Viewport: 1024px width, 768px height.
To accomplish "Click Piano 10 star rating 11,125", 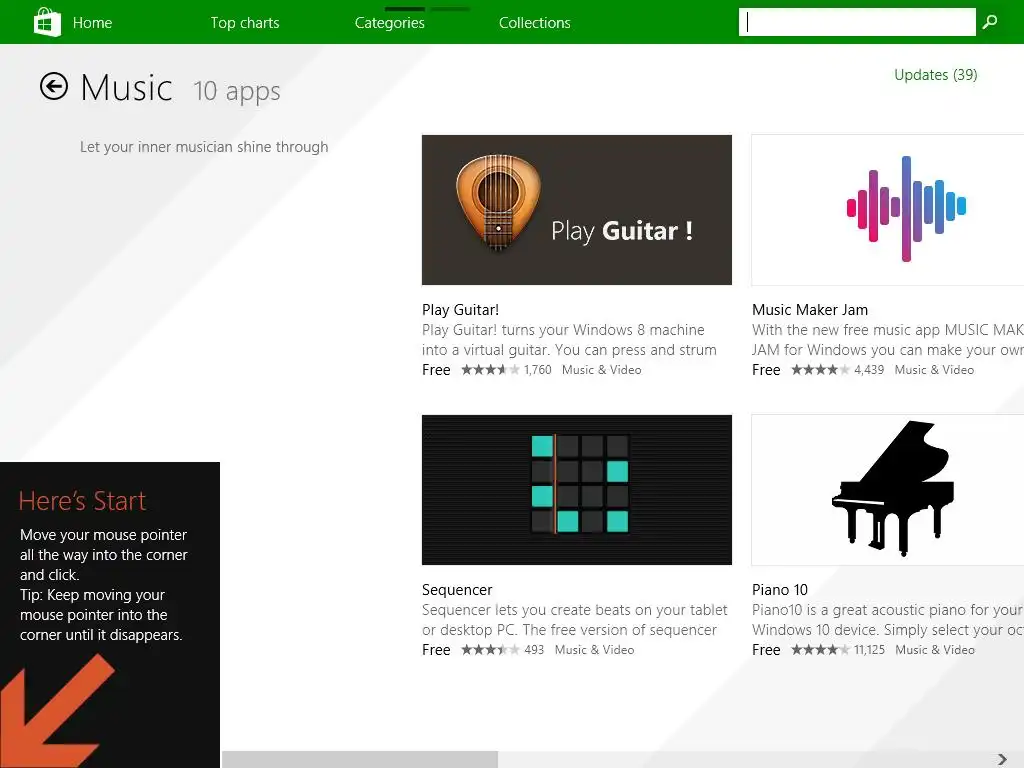I will click(x=838, y=650).
